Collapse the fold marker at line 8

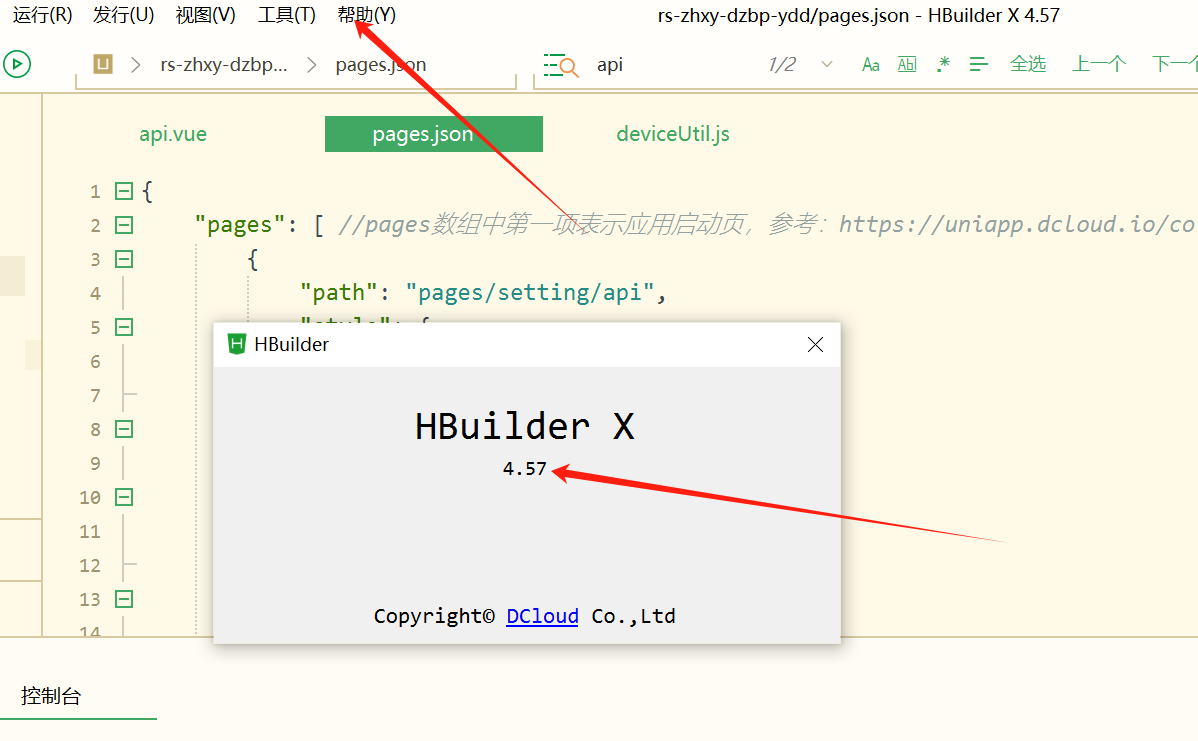tap(124, 429)
